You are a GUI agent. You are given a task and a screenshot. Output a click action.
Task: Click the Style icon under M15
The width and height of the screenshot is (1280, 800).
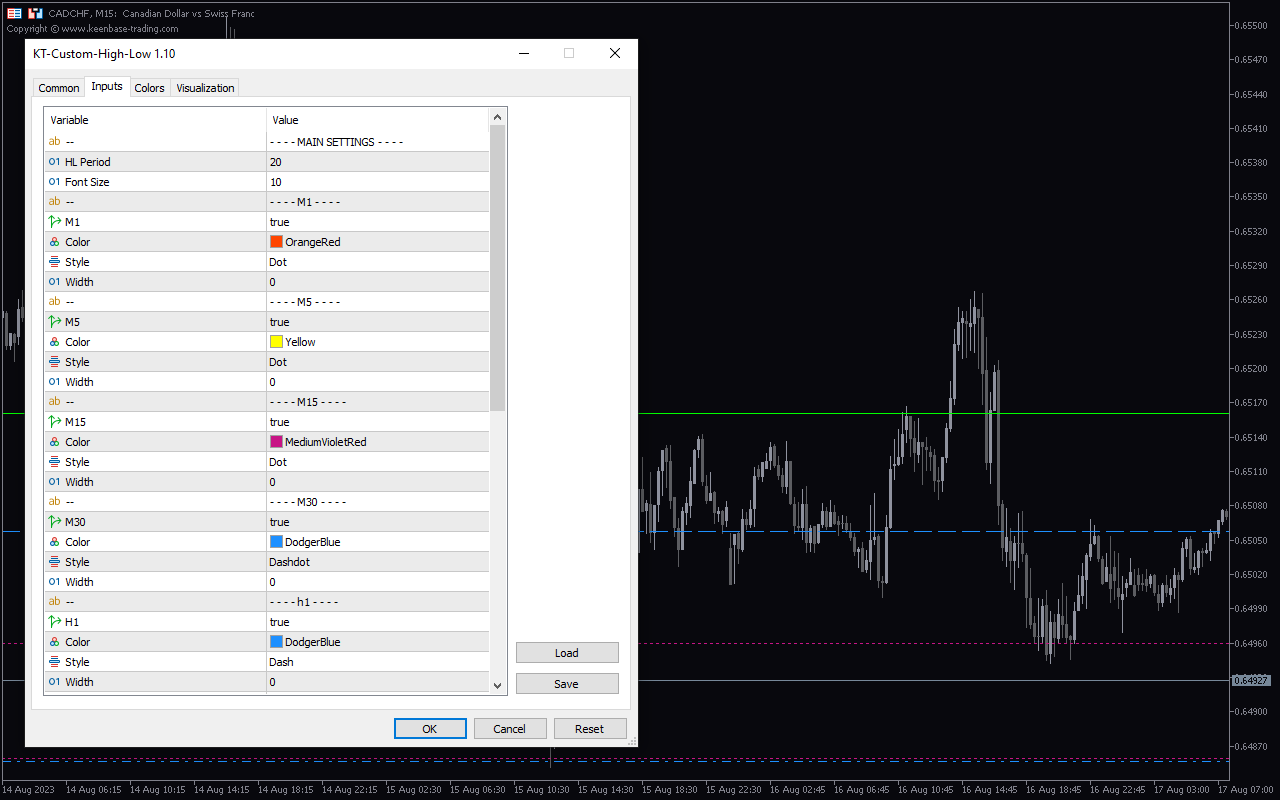55,462
